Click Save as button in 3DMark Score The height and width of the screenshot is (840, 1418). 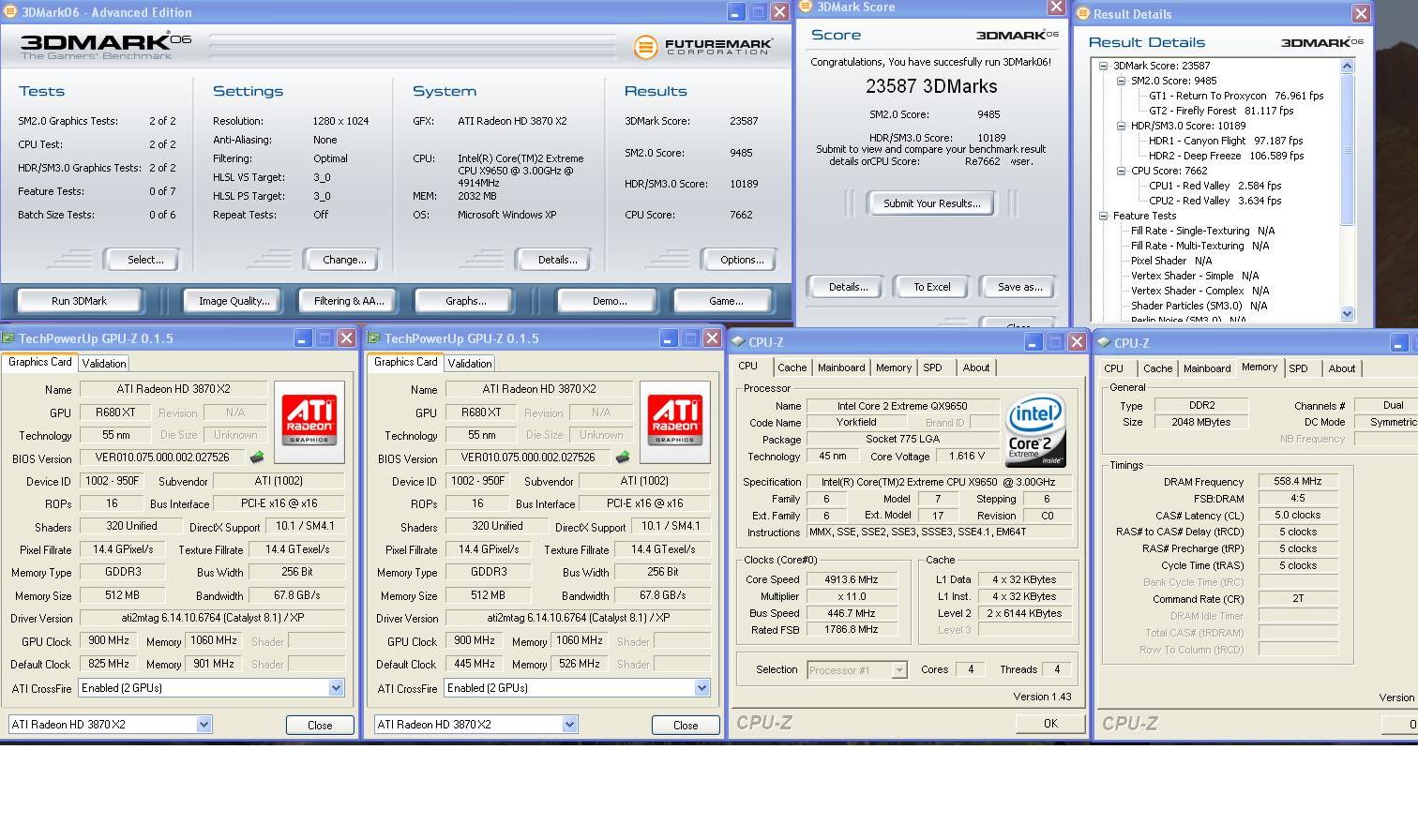pos(1019,287)
